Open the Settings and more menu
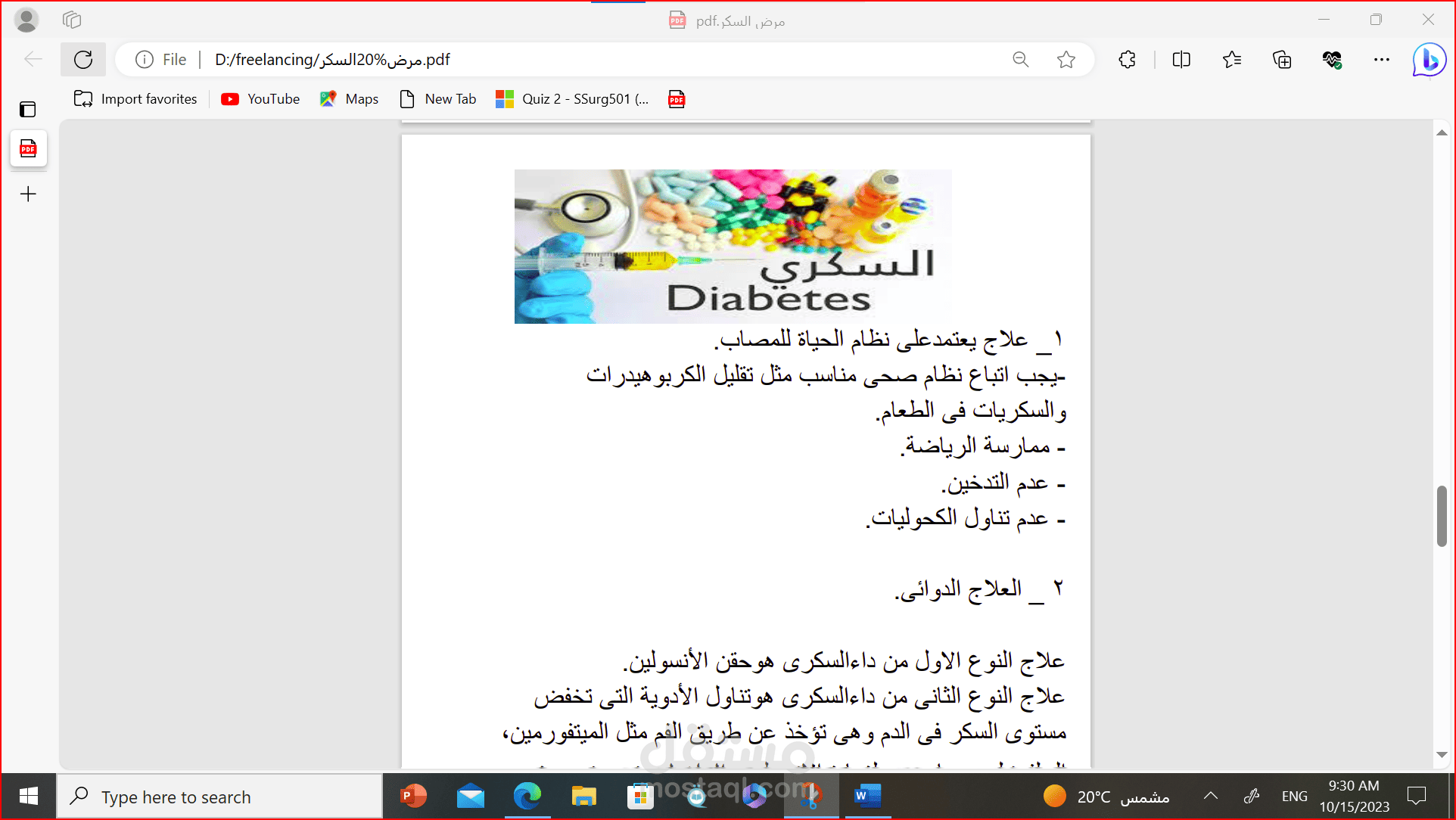The image size is (1456, 820). click(x=1382, y=60)
